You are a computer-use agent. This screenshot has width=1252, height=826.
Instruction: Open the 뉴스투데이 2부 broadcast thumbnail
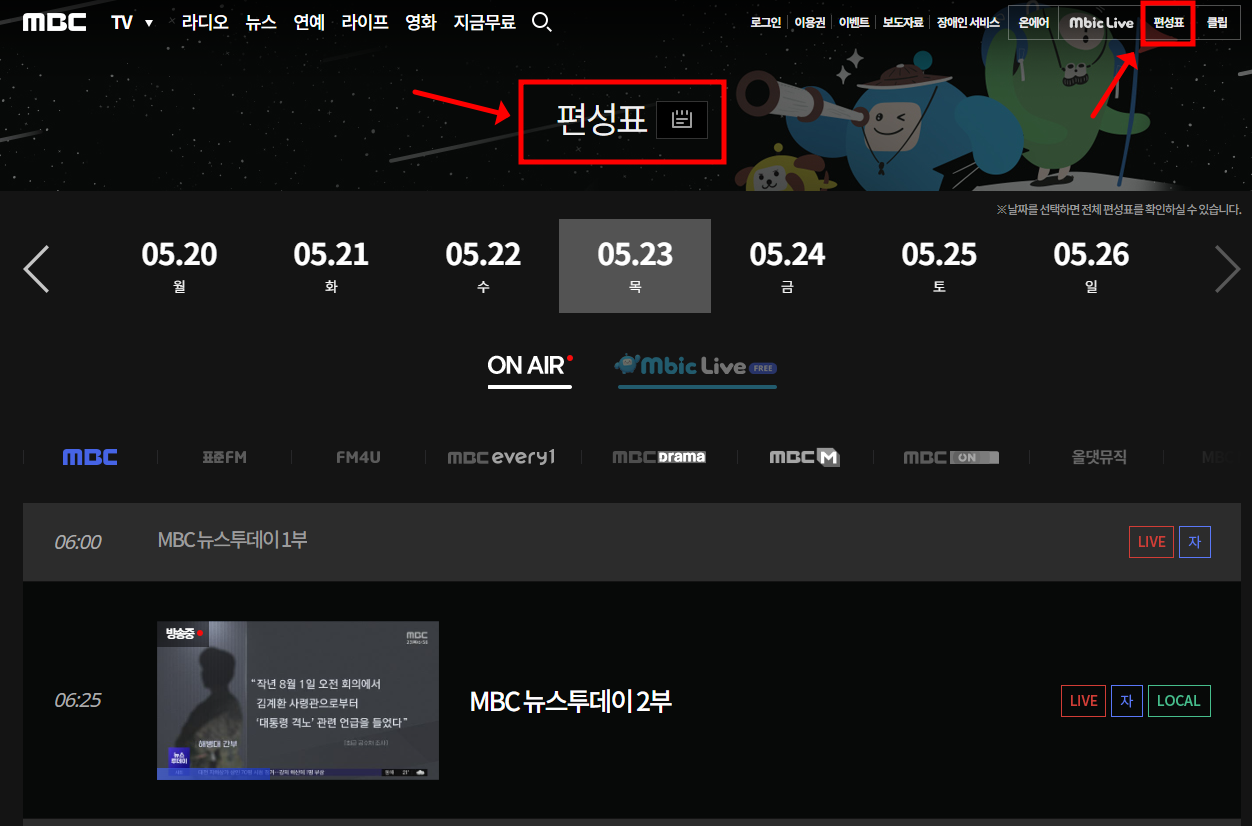298,700
